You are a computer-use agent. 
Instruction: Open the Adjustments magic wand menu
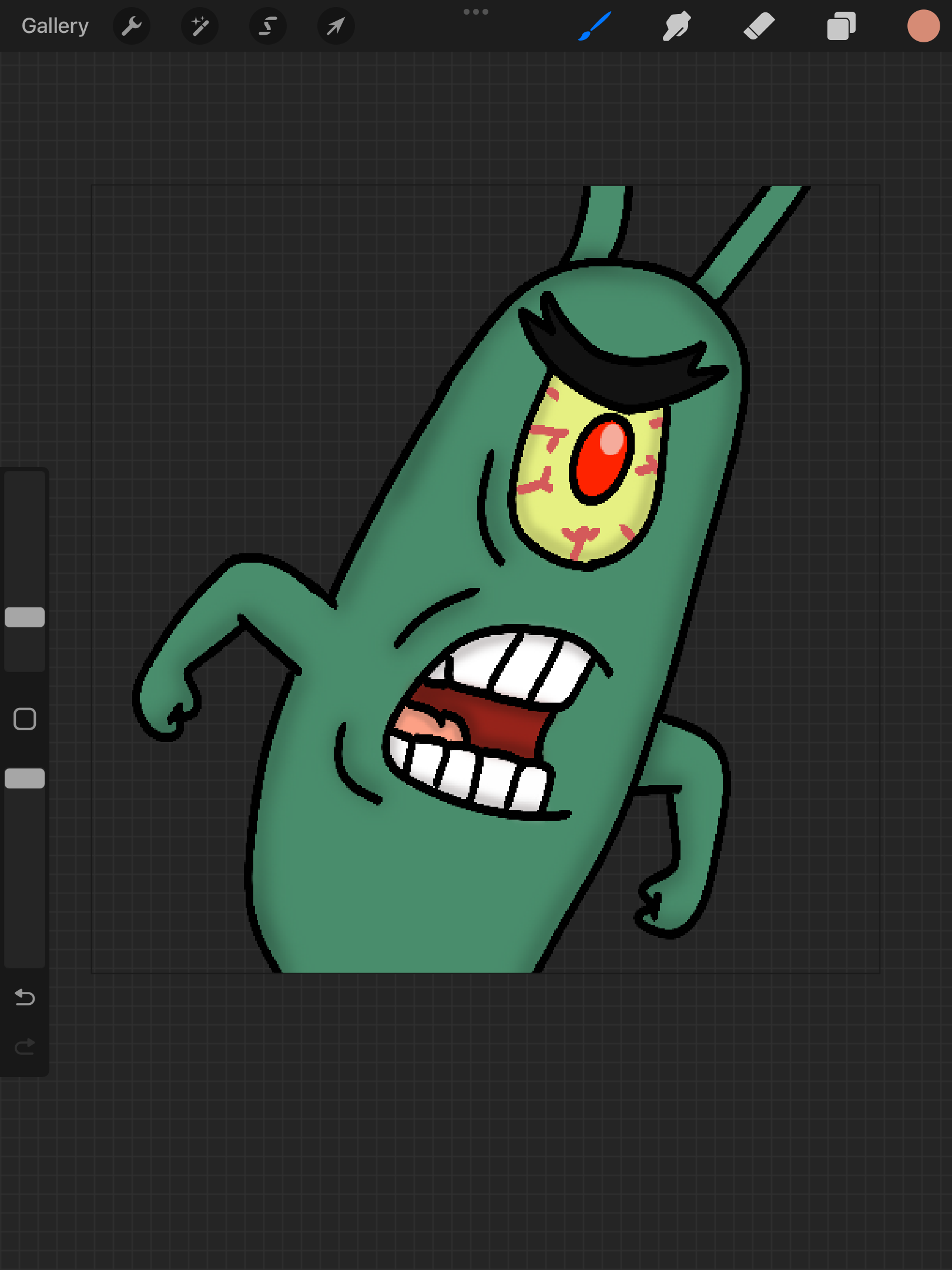click(x=200, y=26)
